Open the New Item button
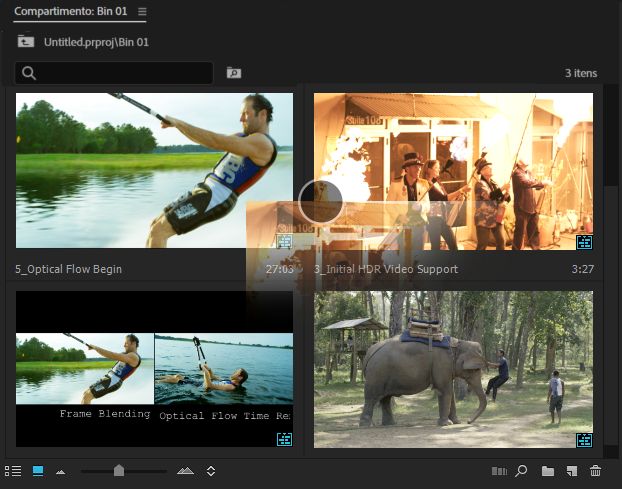 (x=572, y=471)
